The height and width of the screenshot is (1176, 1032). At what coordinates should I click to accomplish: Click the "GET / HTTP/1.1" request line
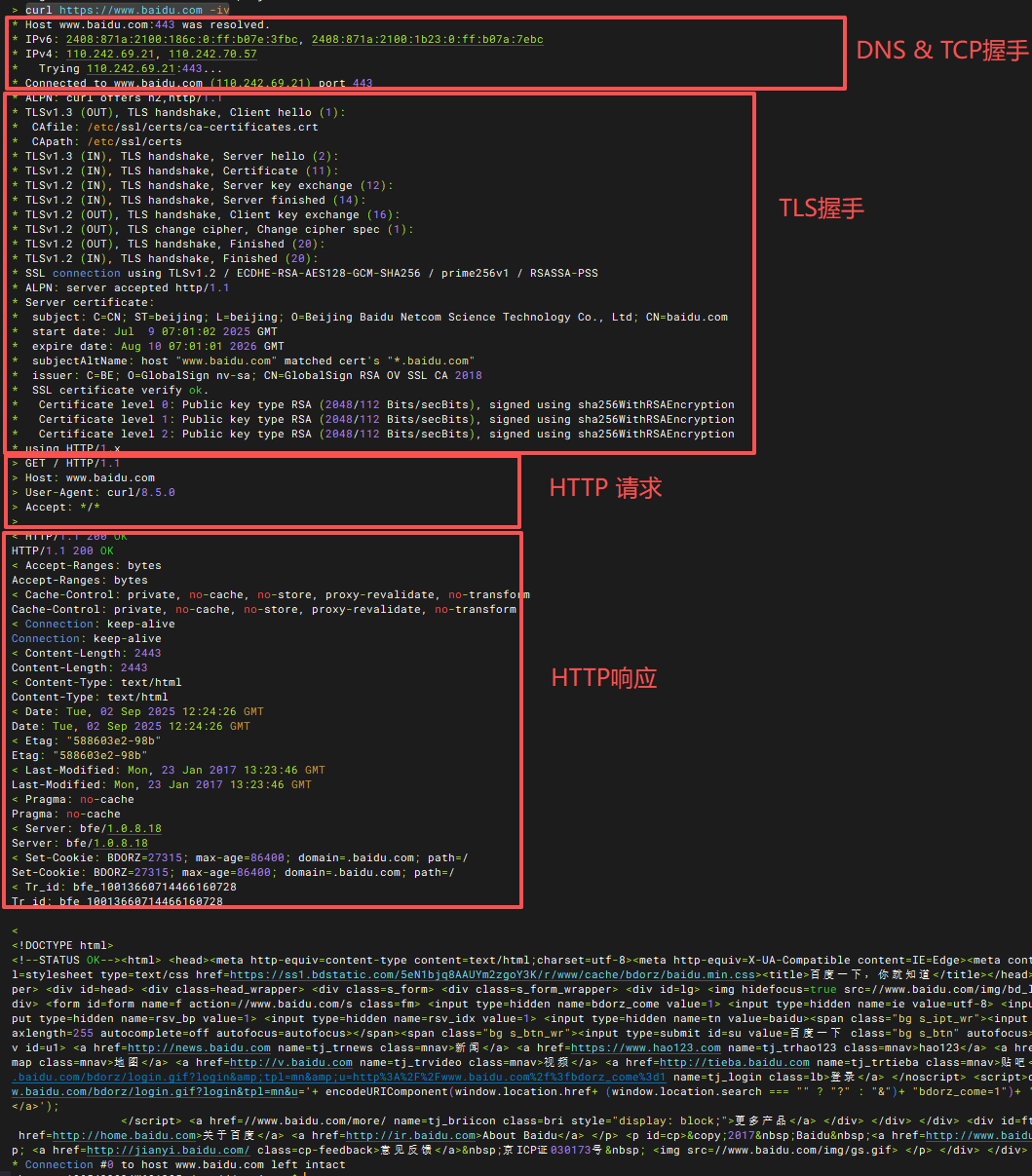coord(66,463)
